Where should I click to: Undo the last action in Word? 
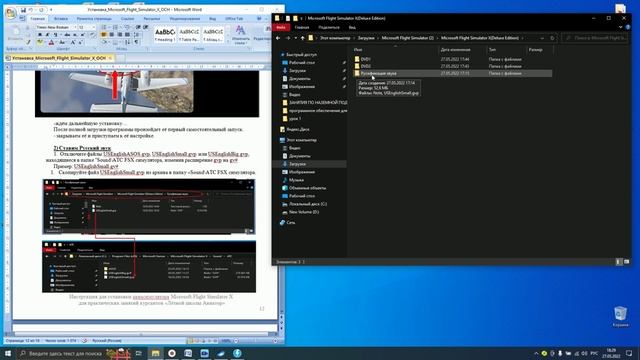pyautogui.click(x=31, y=10)
